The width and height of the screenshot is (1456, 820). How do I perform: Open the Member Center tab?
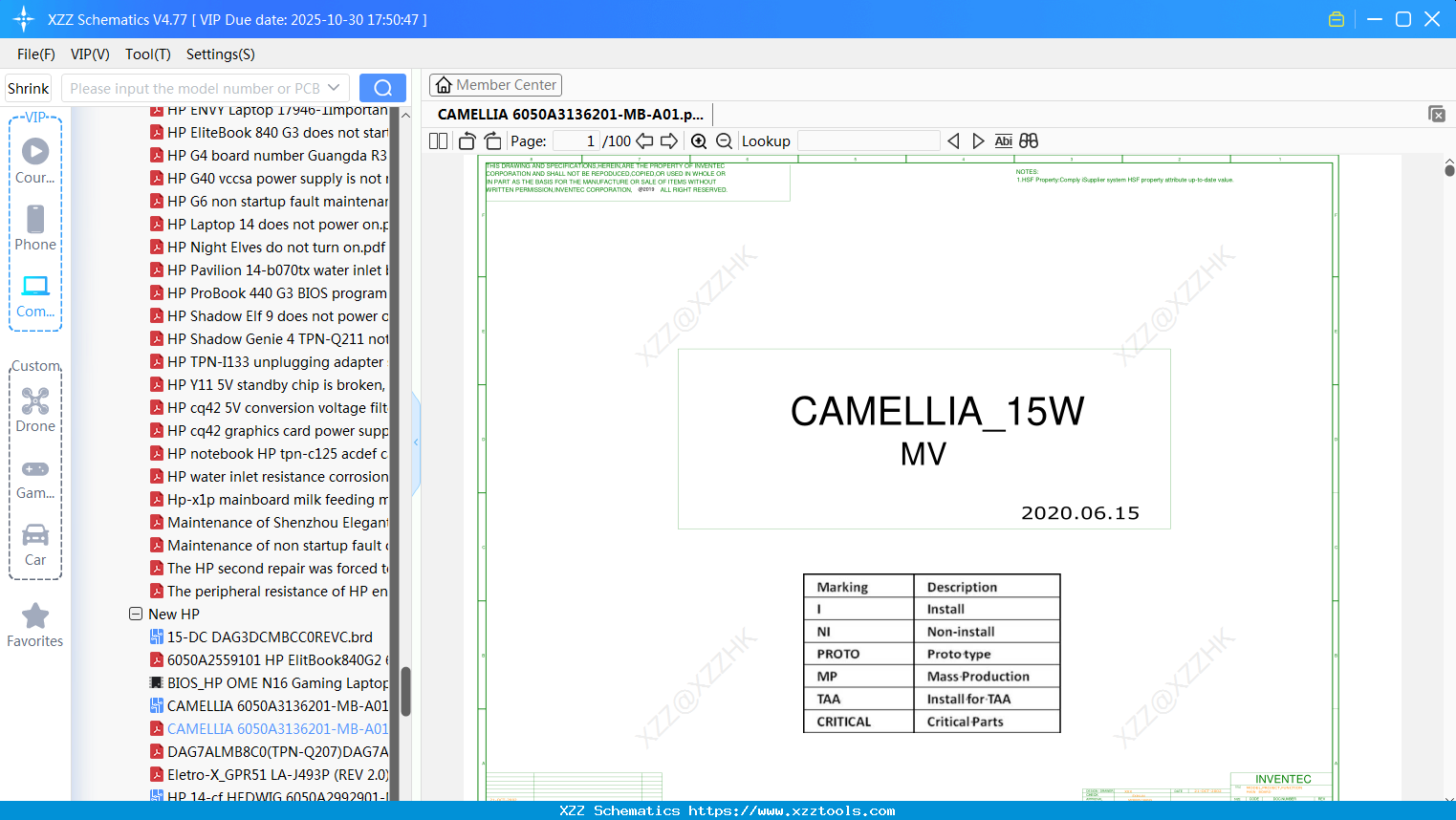click(495, 85)
